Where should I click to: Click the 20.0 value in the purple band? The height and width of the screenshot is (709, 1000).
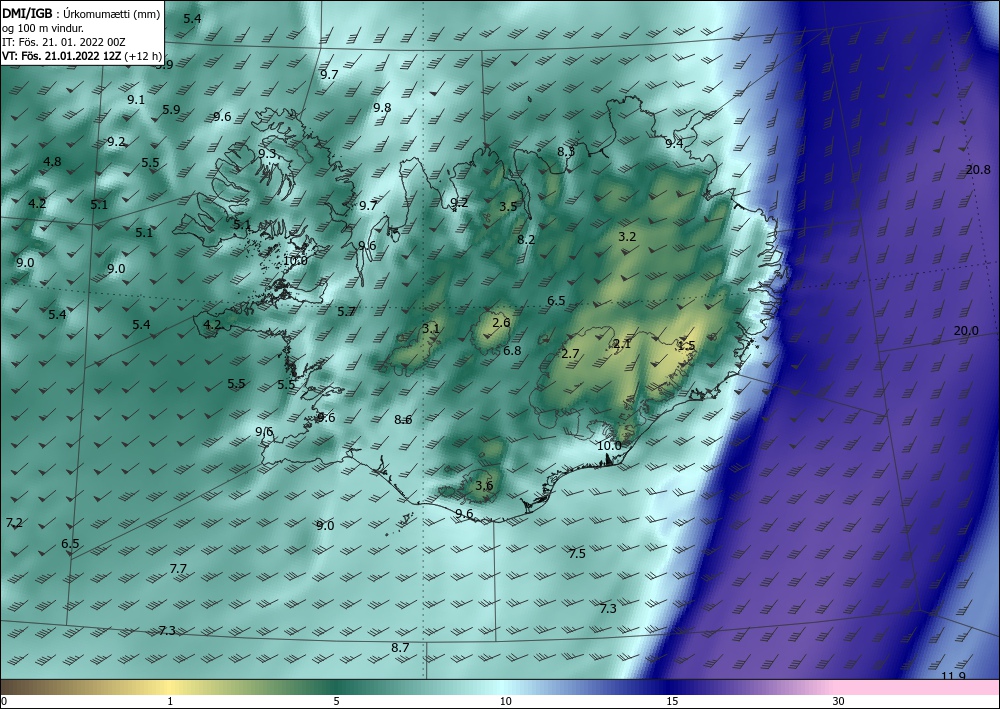click(x=966, y=330)
